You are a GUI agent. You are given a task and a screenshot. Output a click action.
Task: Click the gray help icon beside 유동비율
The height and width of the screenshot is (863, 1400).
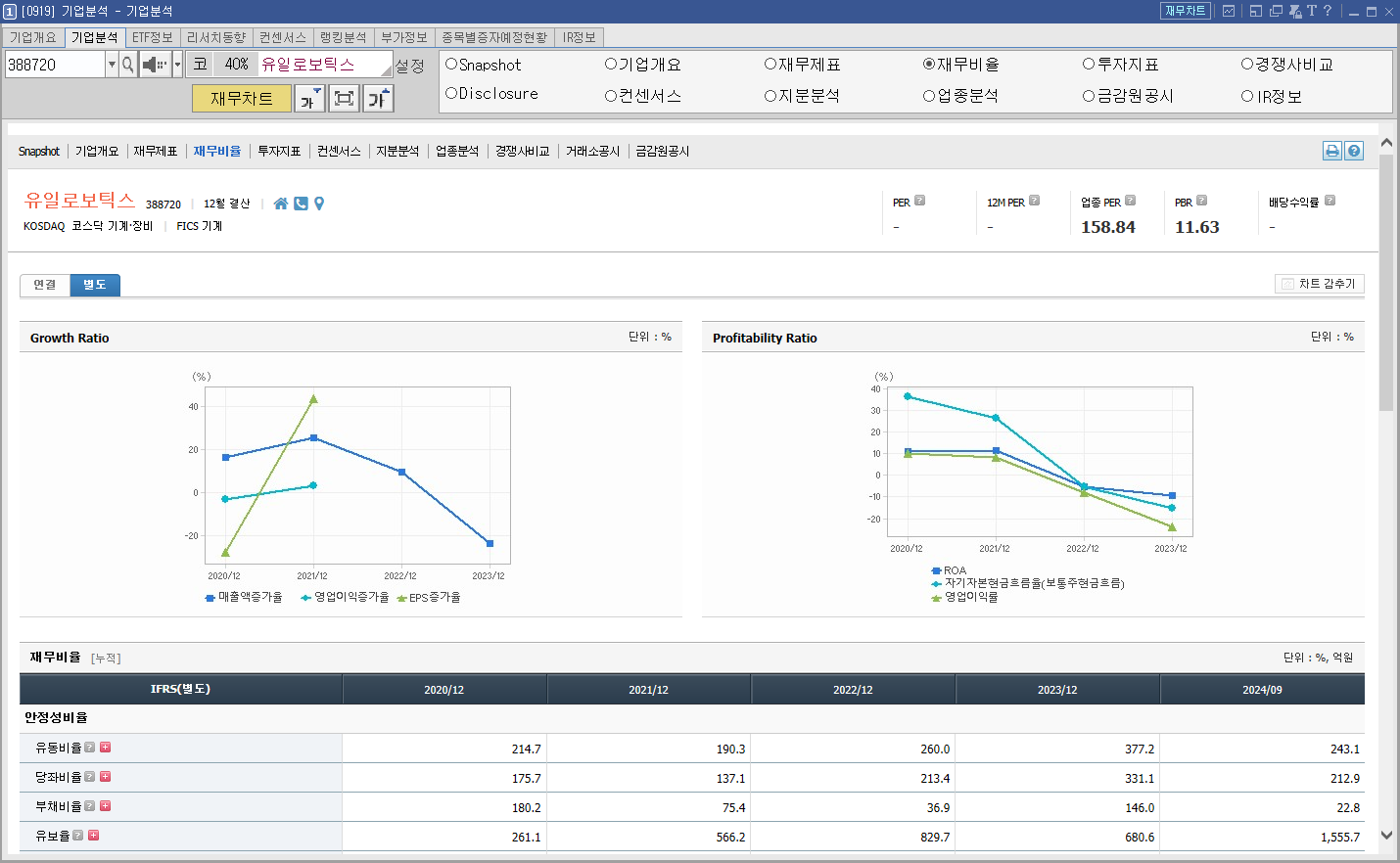click(x=89, y=748)
